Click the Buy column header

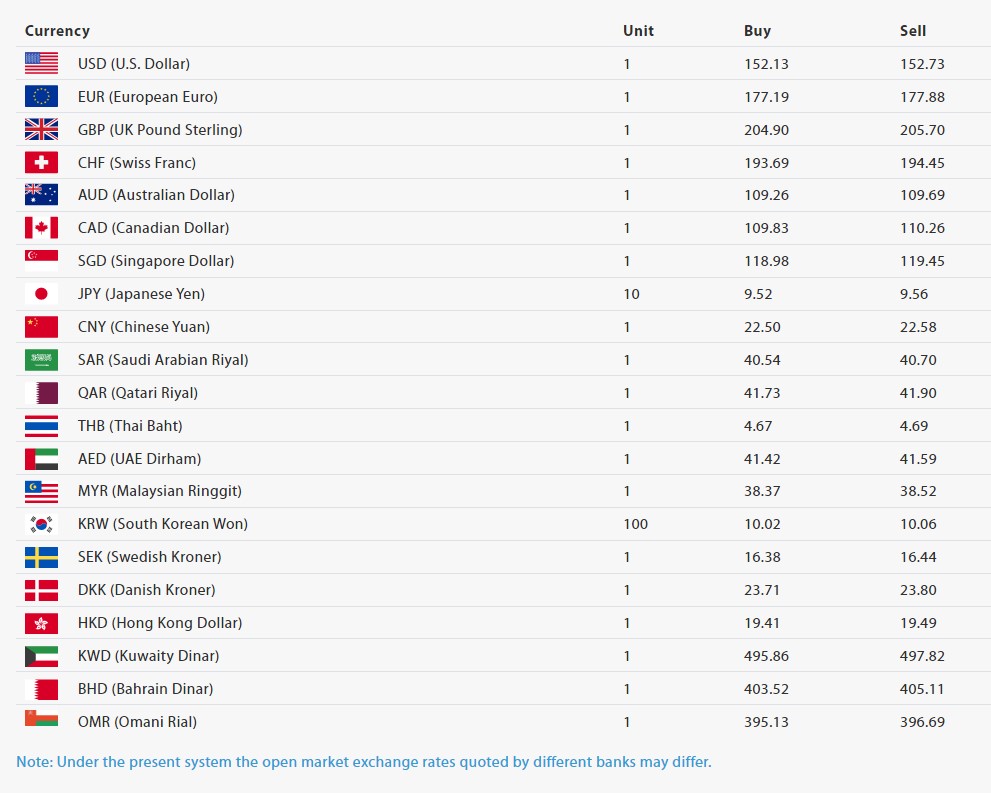pos(757,30)
